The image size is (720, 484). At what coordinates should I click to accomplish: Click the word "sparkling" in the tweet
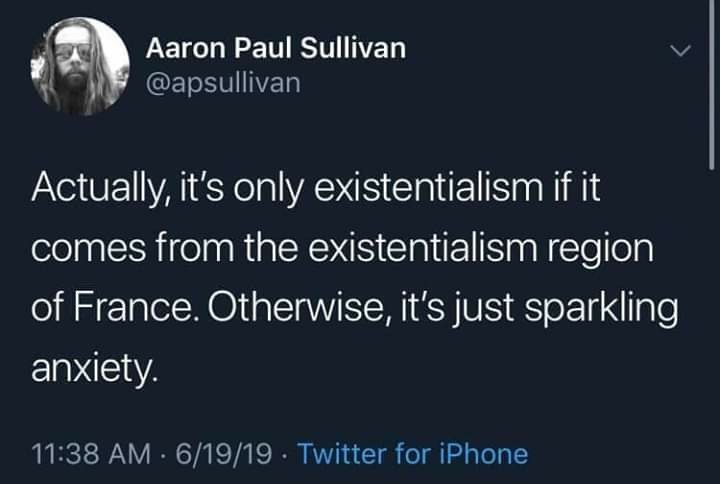point(599,310)
